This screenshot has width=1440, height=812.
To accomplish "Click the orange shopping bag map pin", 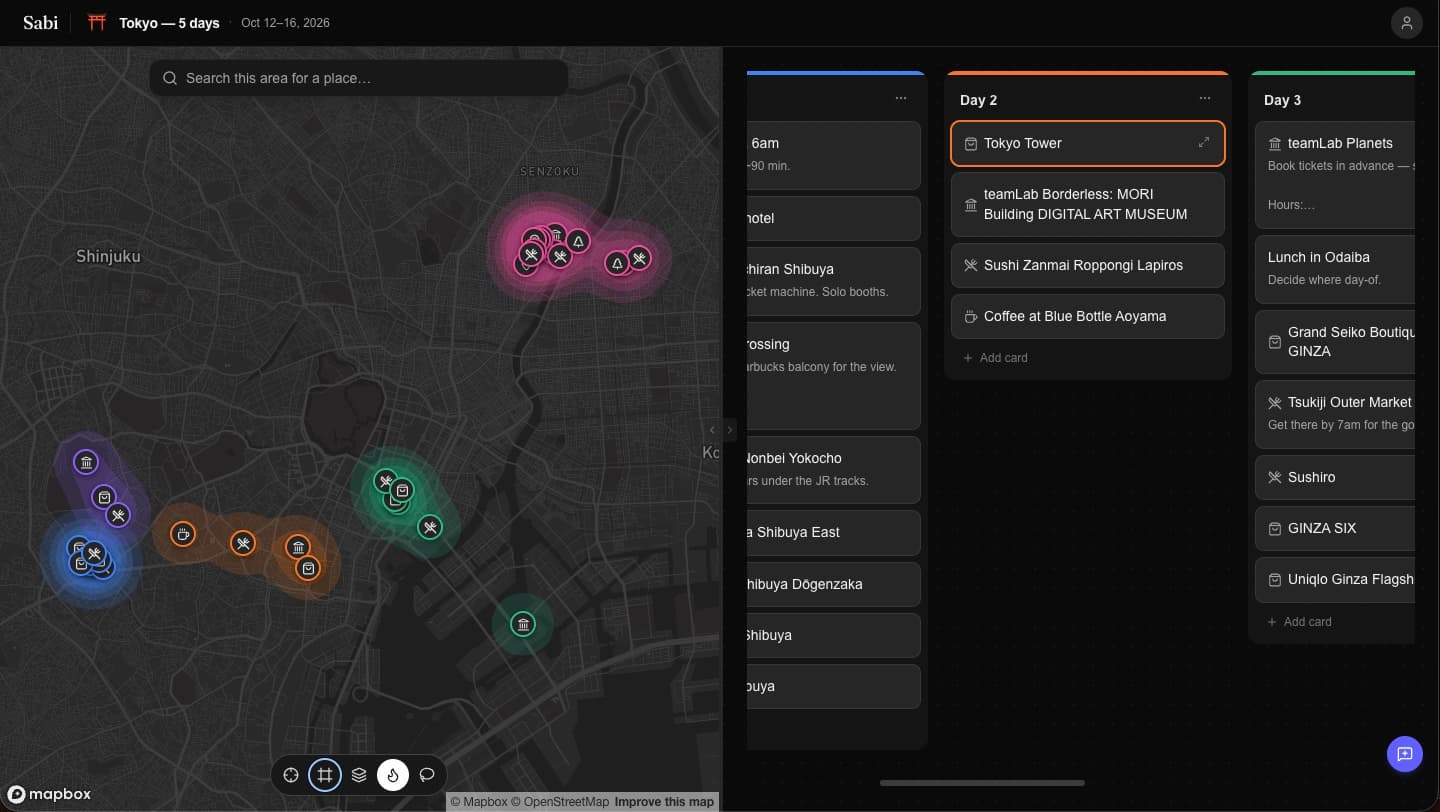I will tap(309, 568).
